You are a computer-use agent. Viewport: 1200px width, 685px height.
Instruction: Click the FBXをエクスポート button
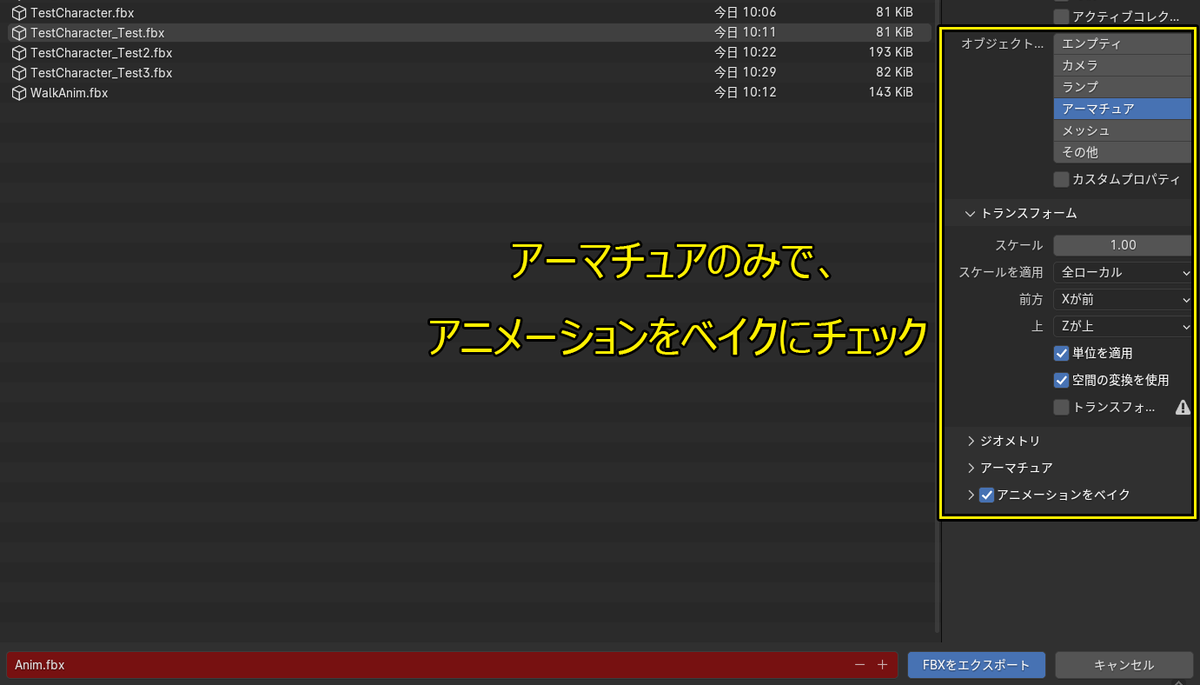click(x=977, y=665)
